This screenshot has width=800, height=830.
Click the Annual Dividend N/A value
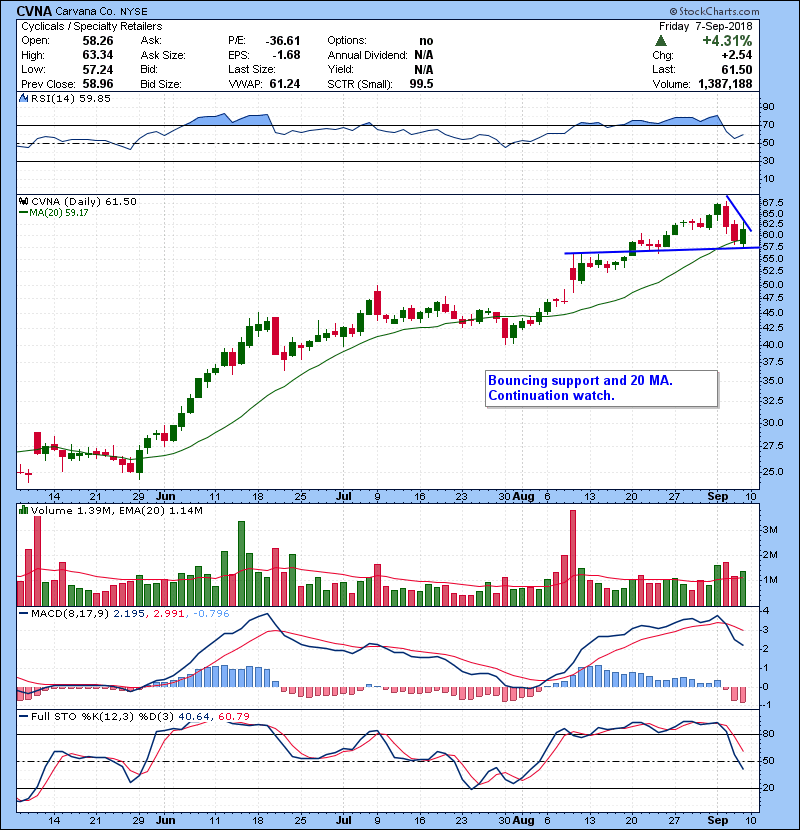tap(424, 55)
